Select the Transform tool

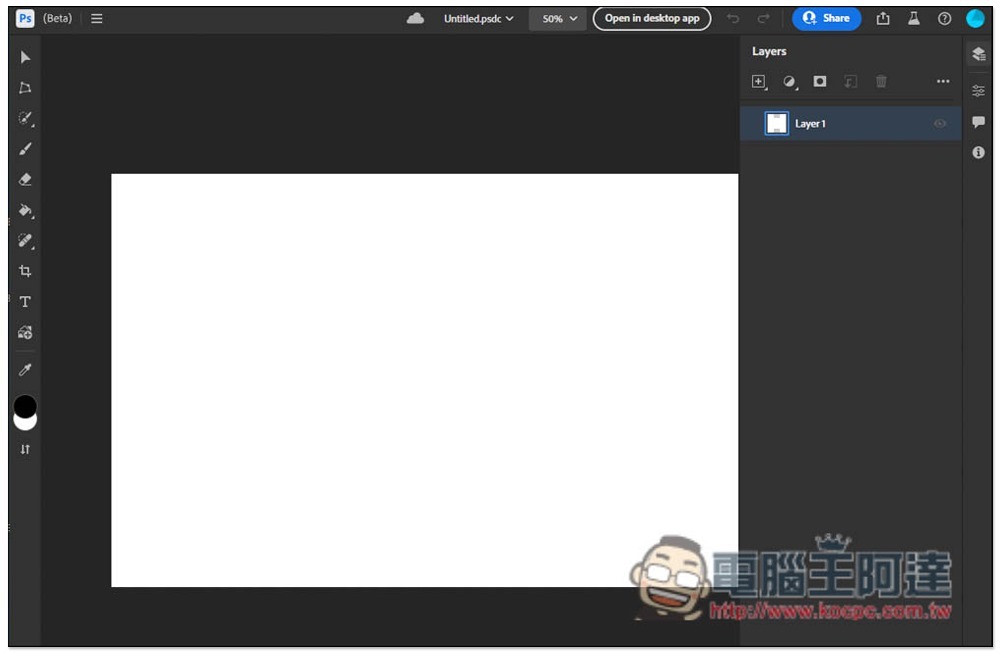tap(25, 88)
